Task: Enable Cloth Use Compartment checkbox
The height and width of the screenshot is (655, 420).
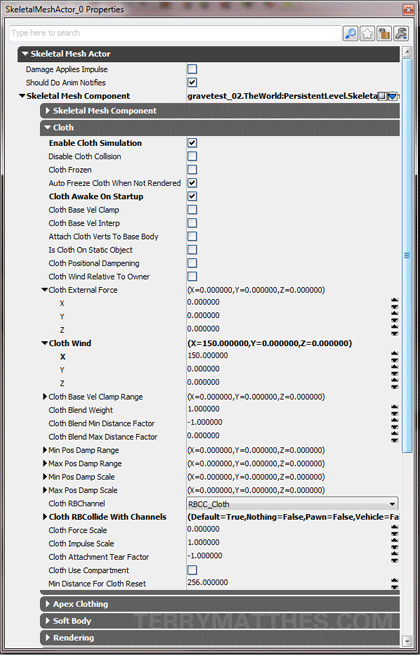Action: [x=192, y=570]
